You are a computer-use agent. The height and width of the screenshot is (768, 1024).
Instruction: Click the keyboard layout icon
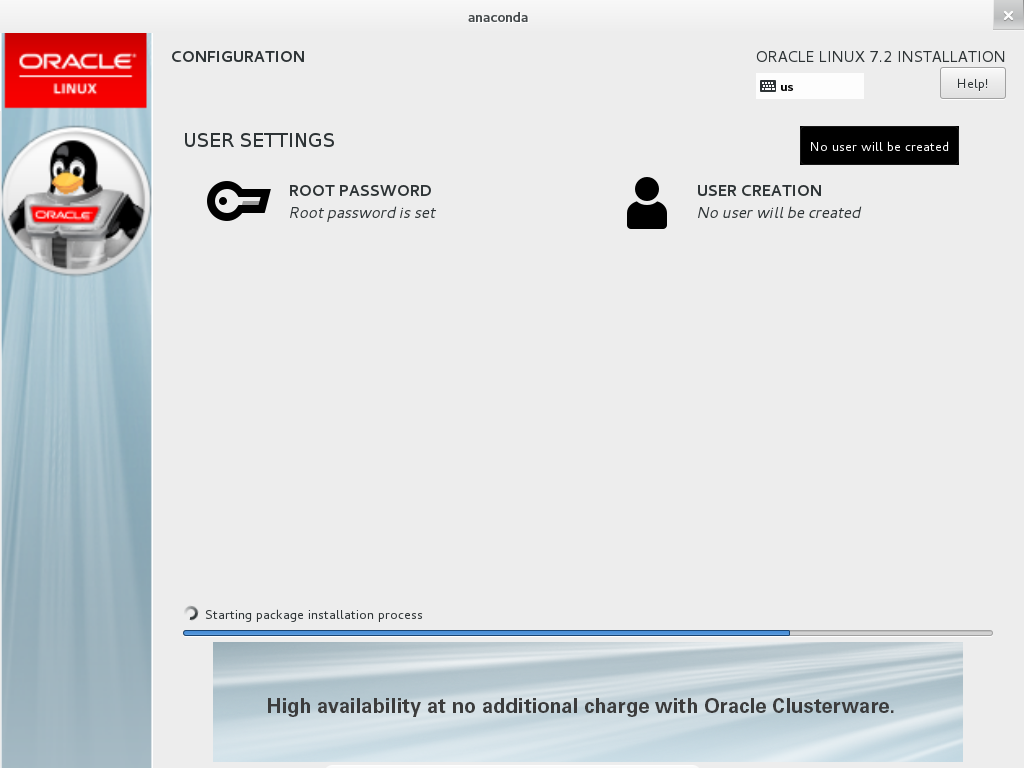point(768,86)
